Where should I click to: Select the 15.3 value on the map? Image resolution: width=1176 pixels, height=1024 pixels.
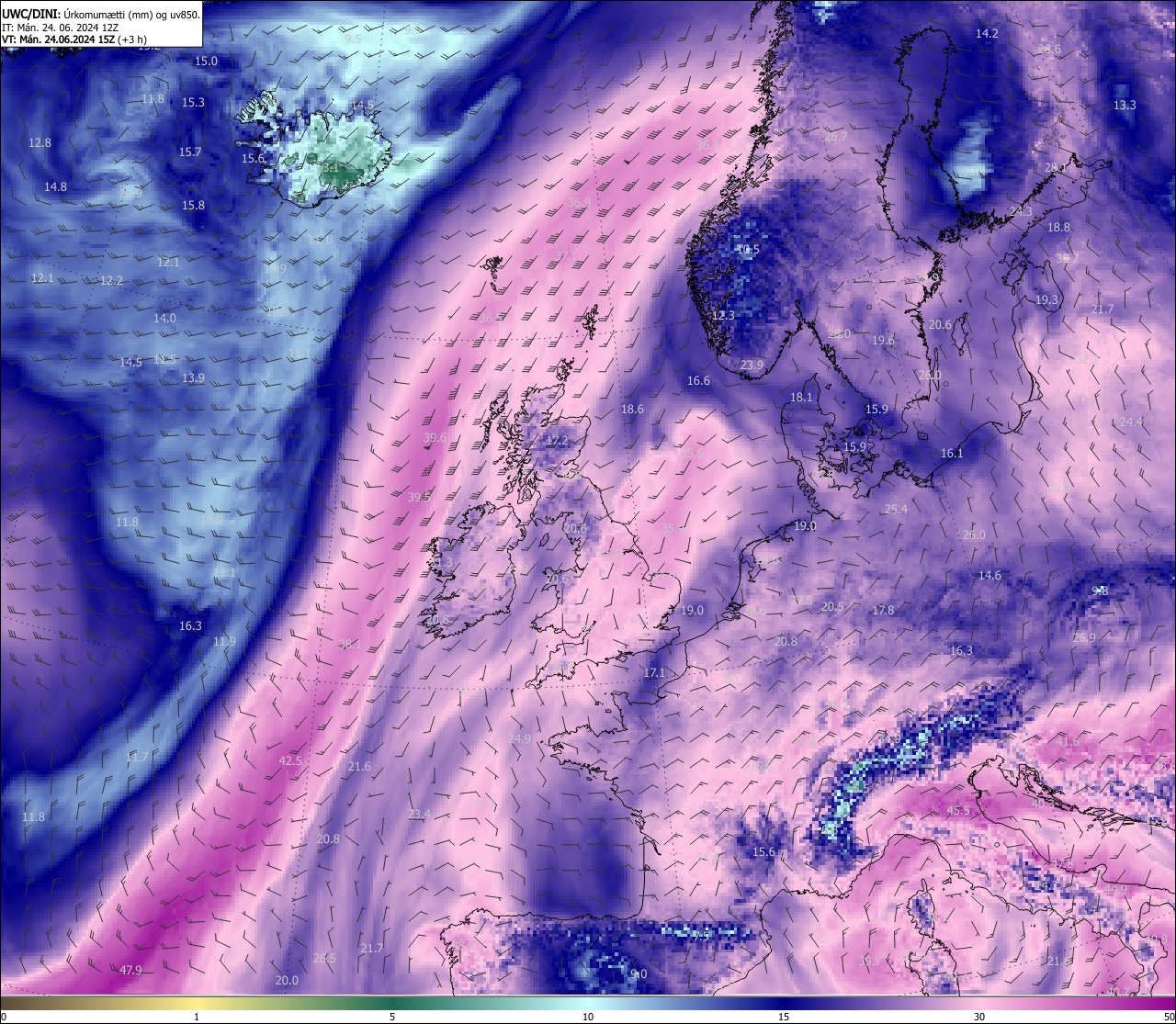coord(193,103)
